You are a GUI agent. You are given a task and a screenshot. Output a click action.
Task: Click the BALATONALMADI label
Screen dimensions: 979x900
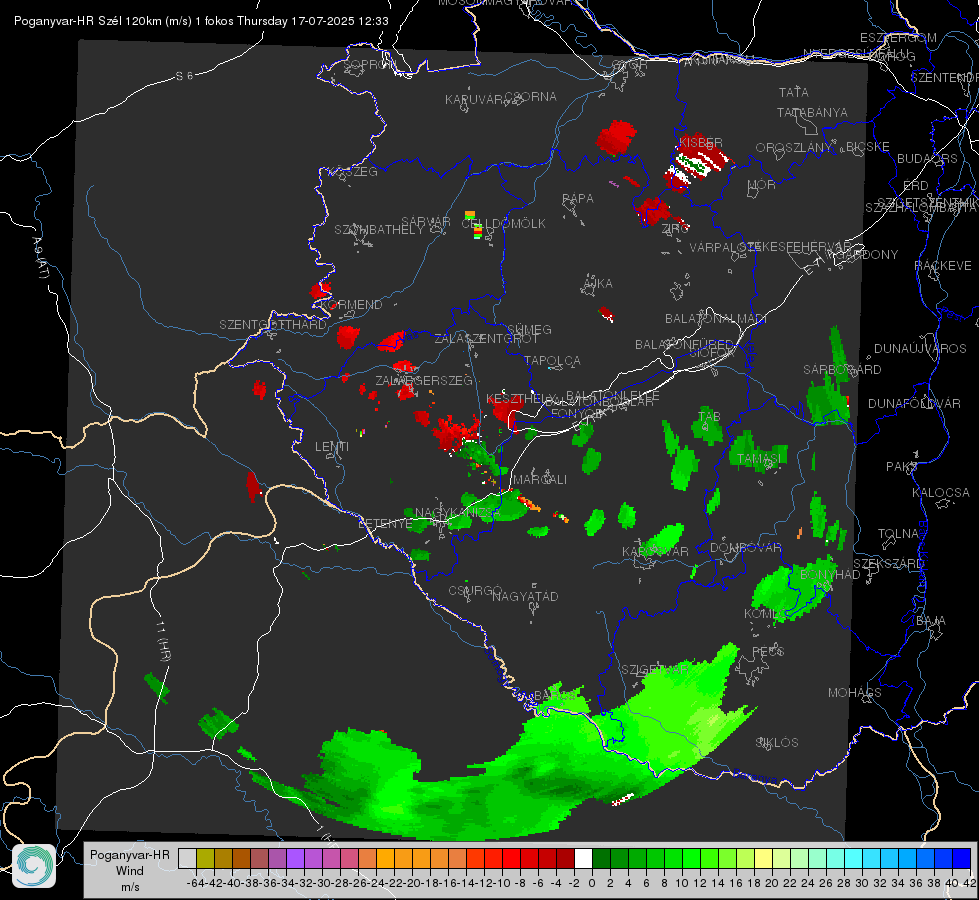coord(716,319)
